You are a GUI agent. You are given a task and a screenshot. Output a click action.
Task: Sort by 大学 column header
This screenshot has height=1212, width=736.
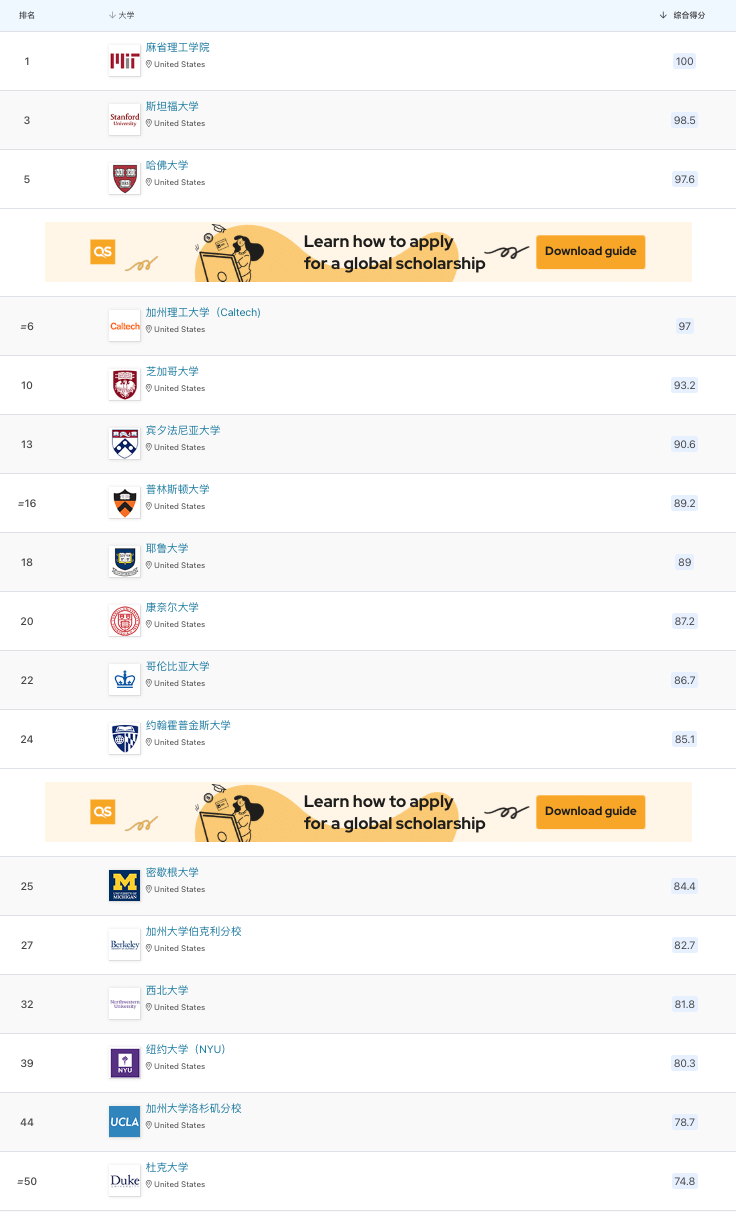click(x=122, y=16)
